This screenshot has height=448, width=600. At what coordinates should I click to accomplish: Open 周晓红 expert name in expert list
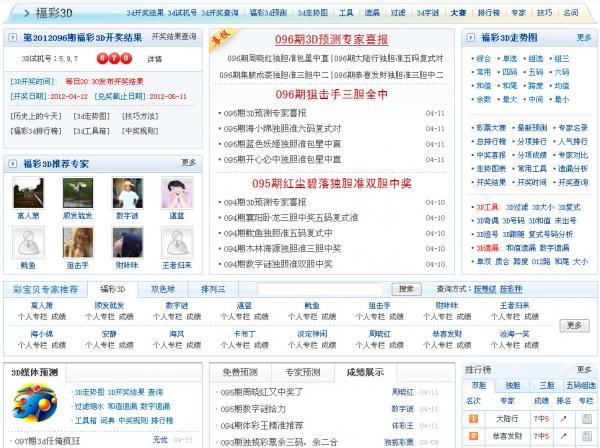380,334
